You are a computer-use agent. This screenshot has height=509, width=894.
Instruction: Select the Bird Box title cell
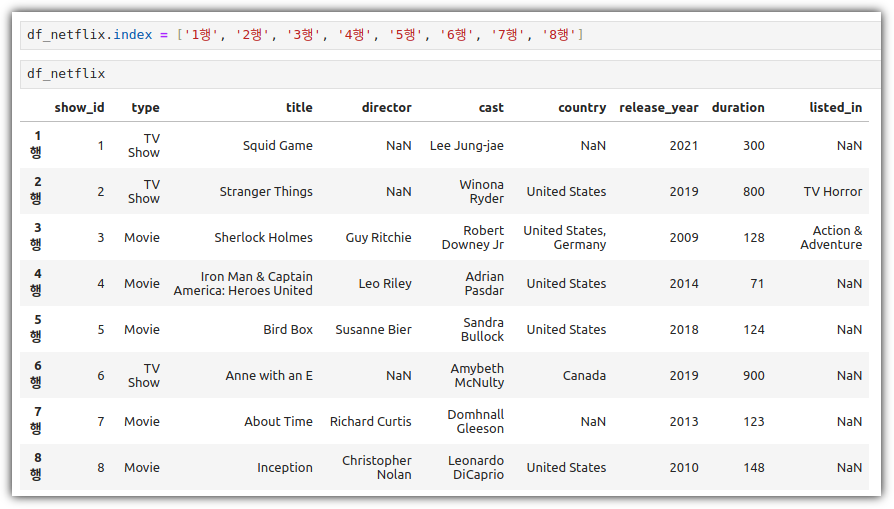288,330
